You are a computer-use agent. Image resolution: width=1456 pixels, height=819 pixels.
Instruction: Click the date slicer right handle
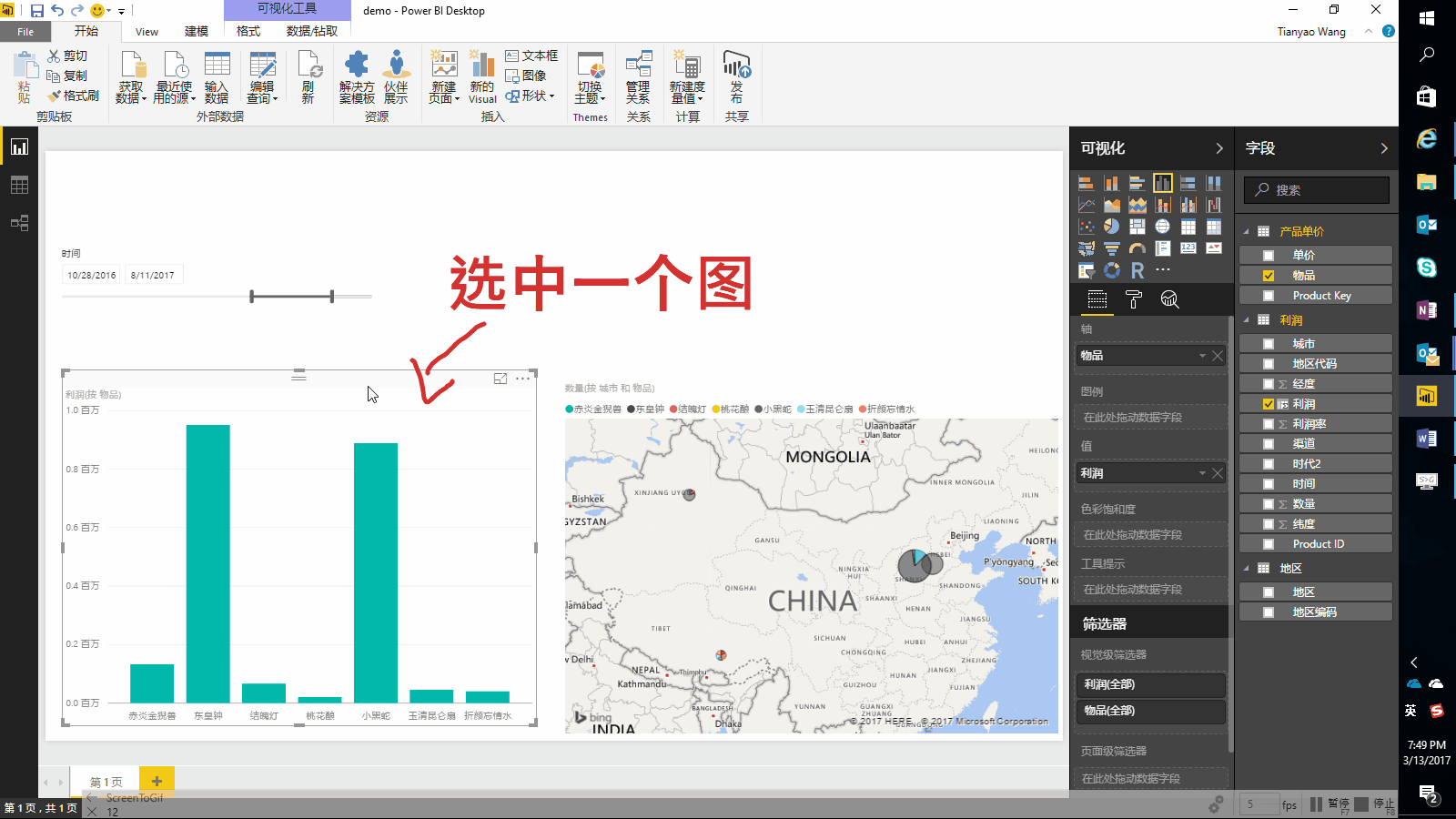[x=332, y=297]
